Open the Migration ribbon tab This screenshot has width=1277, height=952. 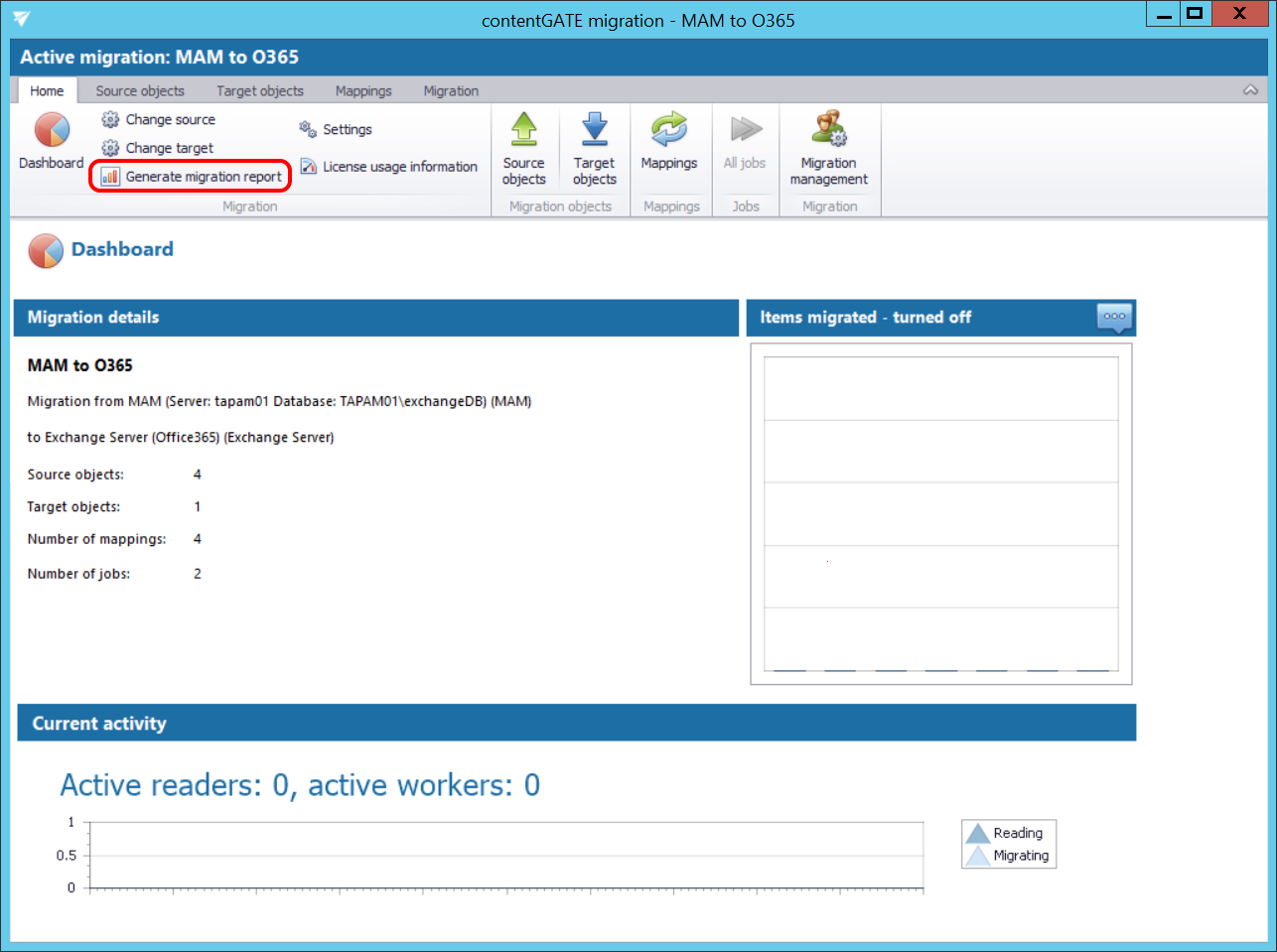point(451,90)
